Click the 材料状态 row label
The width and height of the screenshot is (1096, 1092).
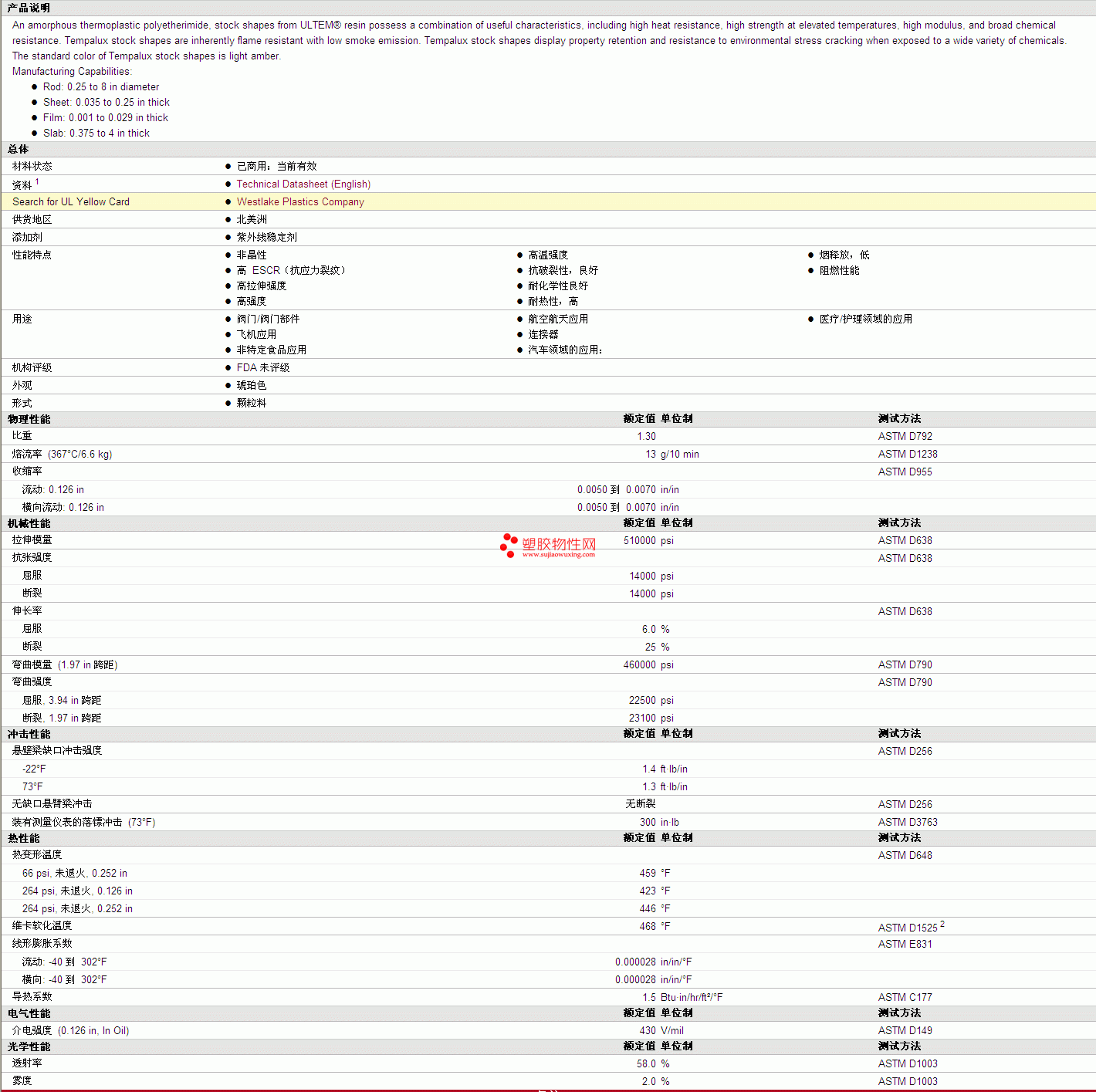(32, 166)
